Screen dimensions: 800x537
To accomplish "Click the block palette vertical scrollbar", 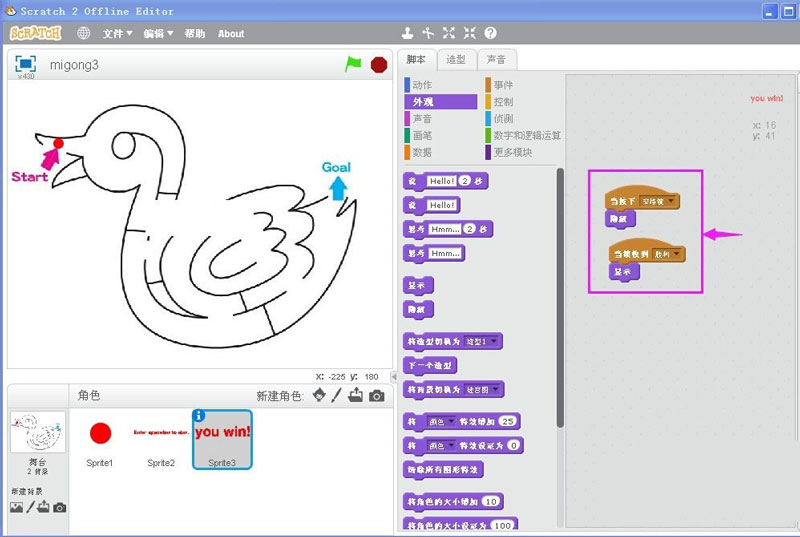I will tap(560, 298).
